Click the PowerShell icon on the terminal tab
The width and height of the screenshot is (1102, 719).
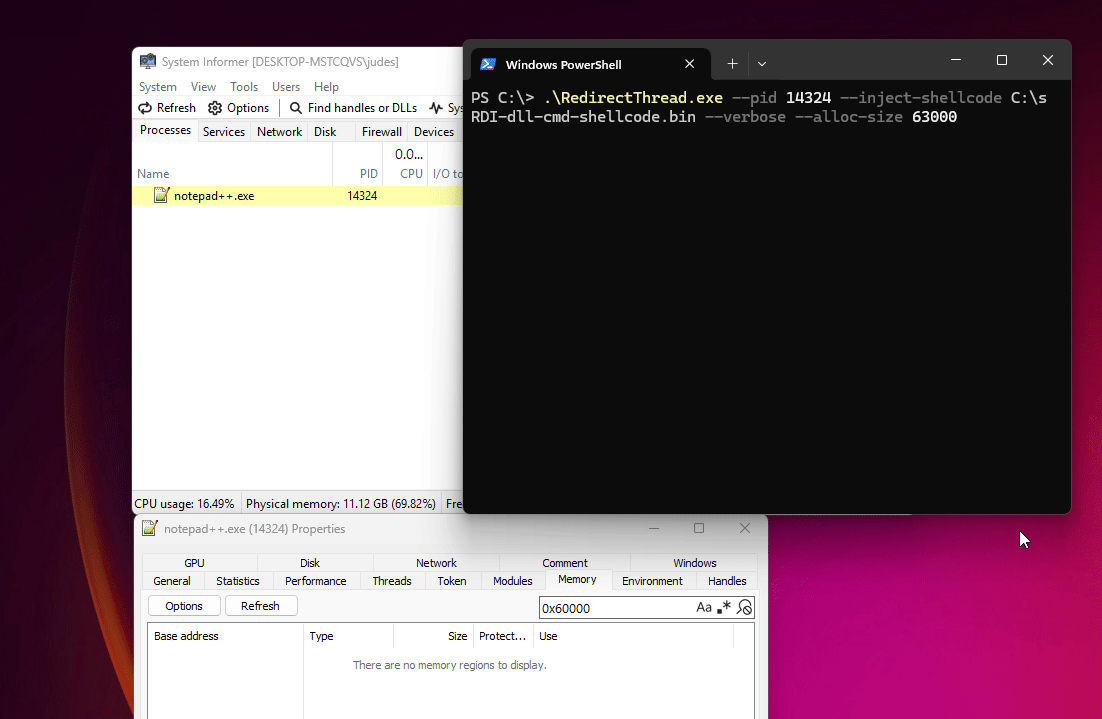coord(488,64)
